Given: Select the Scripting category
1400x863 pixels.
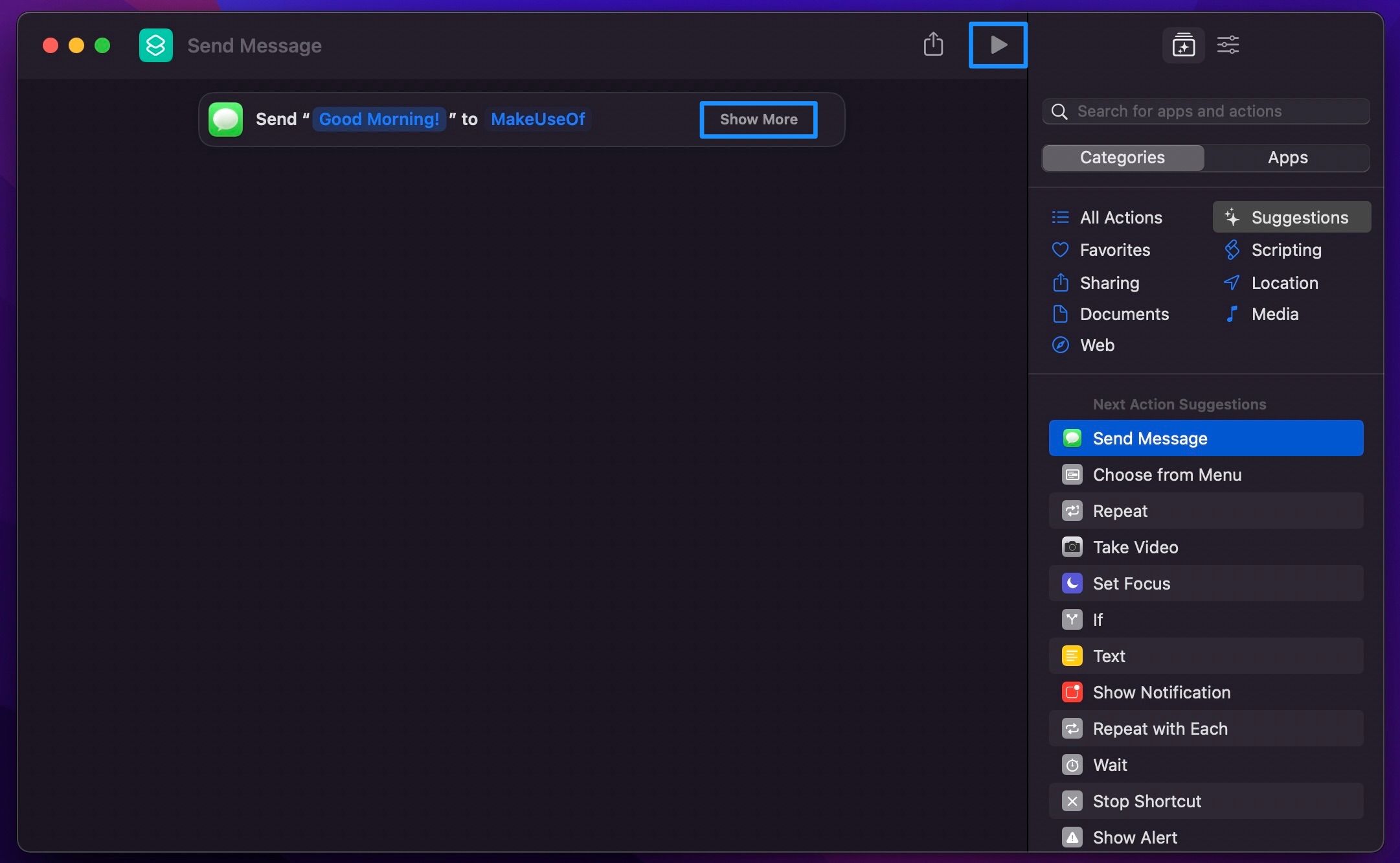Looking at the screenshot, I should [x=1285, y=250].
